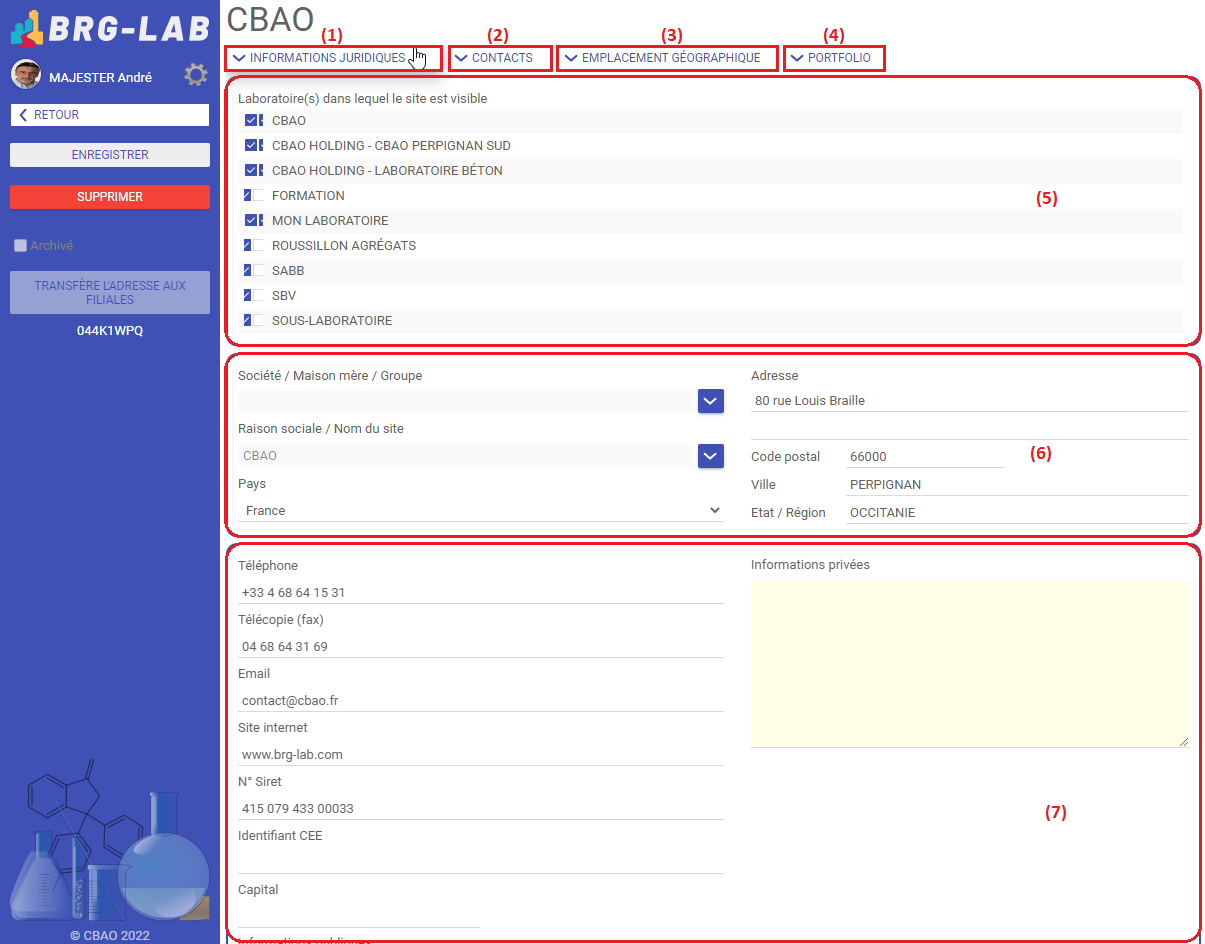
Task: Click the Informations privées label
Action: (810, 565)
